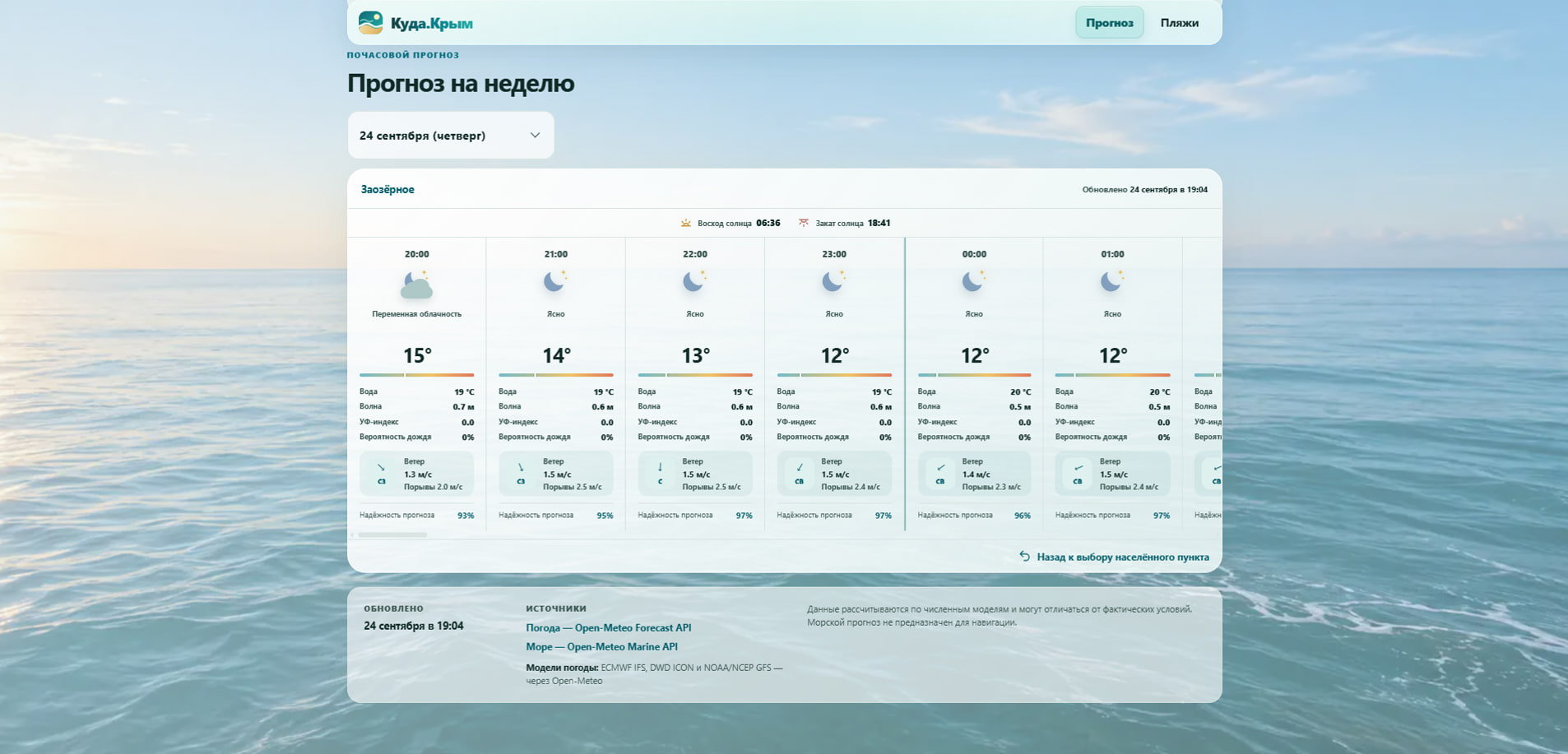Click the sunrise icon beside Восход солнца
Viewport: 1568px width, 754px height.
686,223
